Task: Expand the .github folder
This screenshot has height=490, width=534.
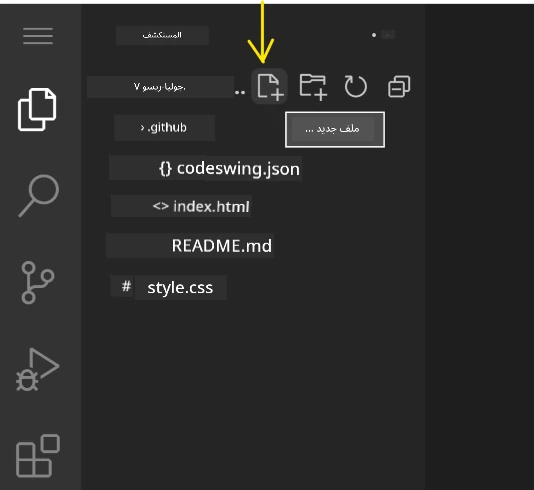Action: (164, 128)
